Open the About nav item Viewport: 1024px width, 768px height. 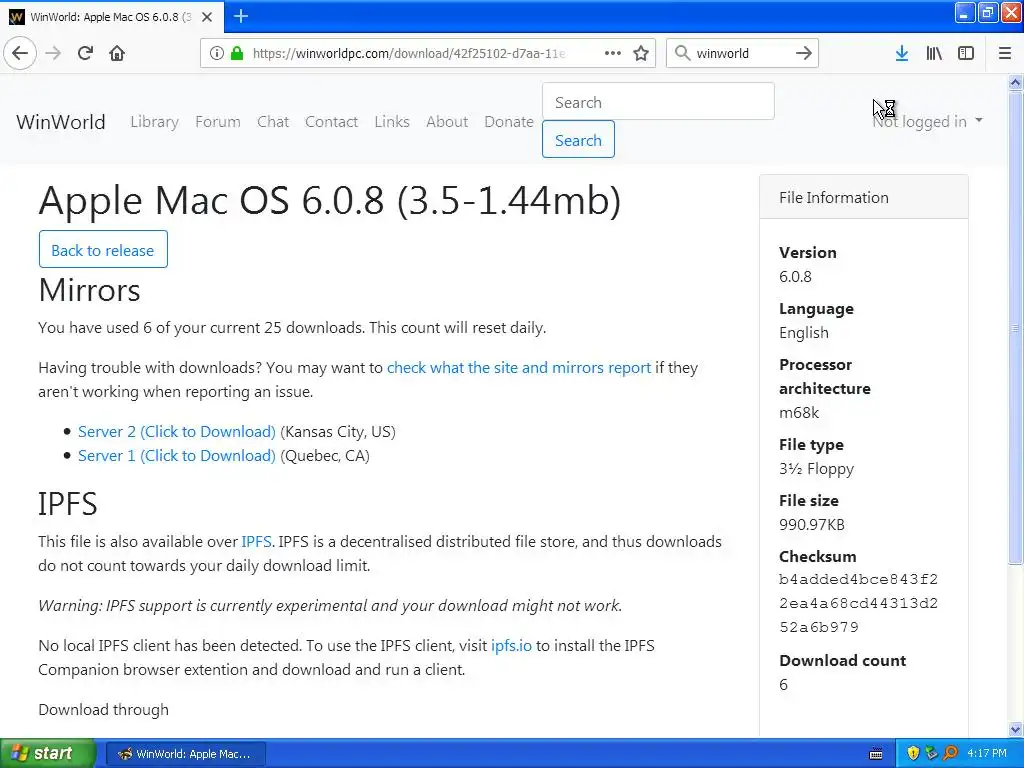pyautogui.click(x=447, y=121)
